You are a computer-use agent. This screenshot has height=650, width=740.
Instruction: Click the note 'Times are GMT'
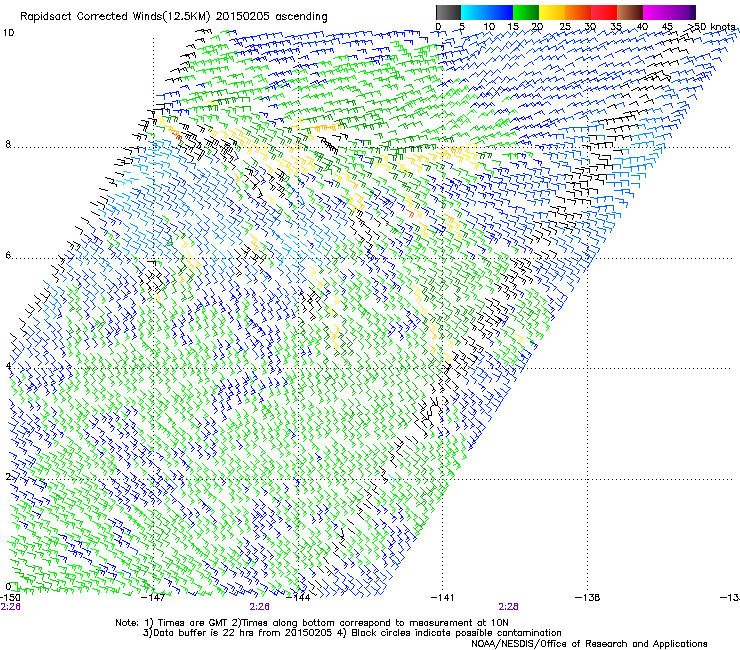[191, 623]
